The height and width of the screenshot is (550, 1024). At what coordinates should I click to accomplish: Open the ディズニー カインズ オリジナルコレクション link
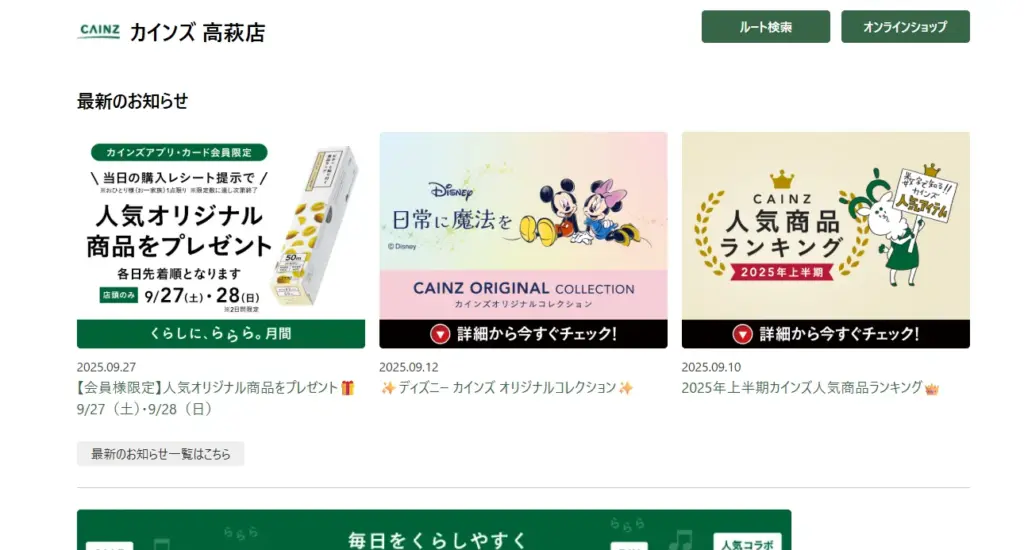coord(507,388)
